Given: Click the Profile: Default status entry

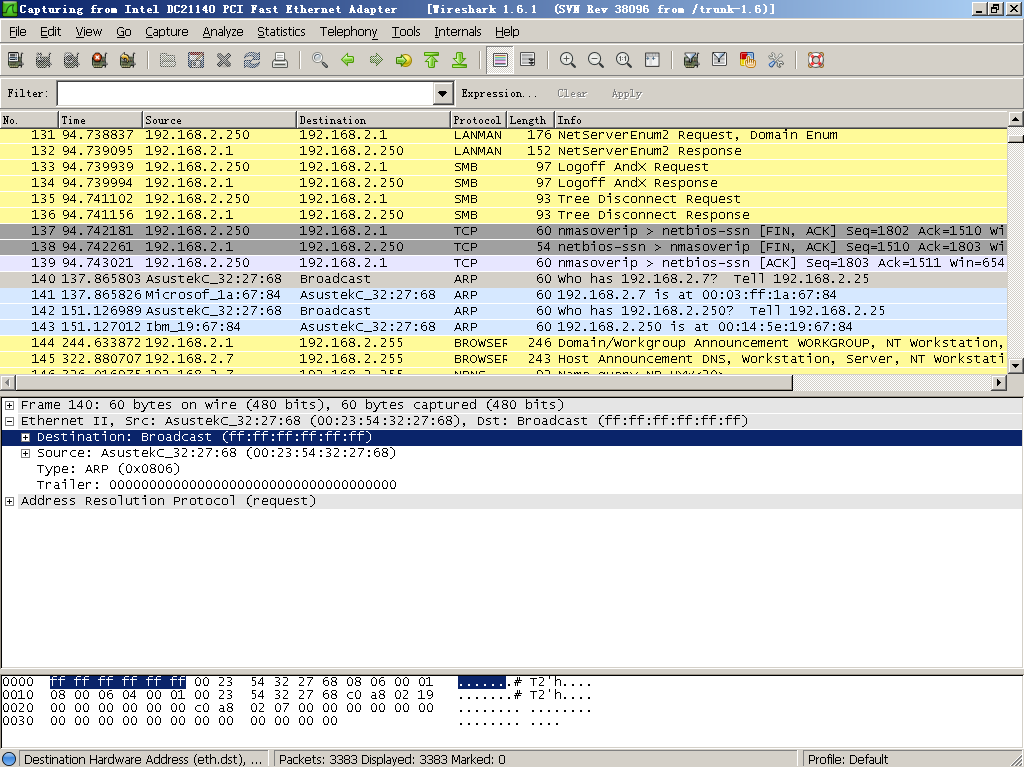Looking at the screenshot, I should click(848, 760).
